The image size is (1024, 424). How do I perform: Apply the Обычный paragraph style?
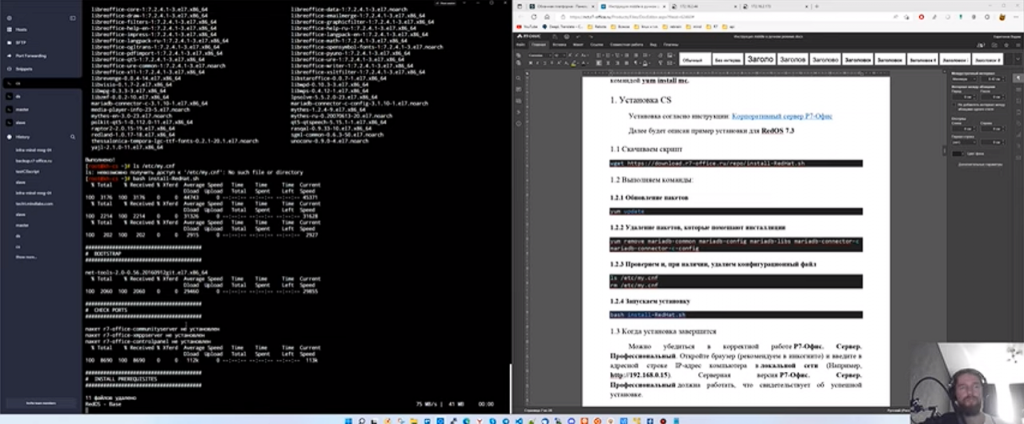[695, 59]
